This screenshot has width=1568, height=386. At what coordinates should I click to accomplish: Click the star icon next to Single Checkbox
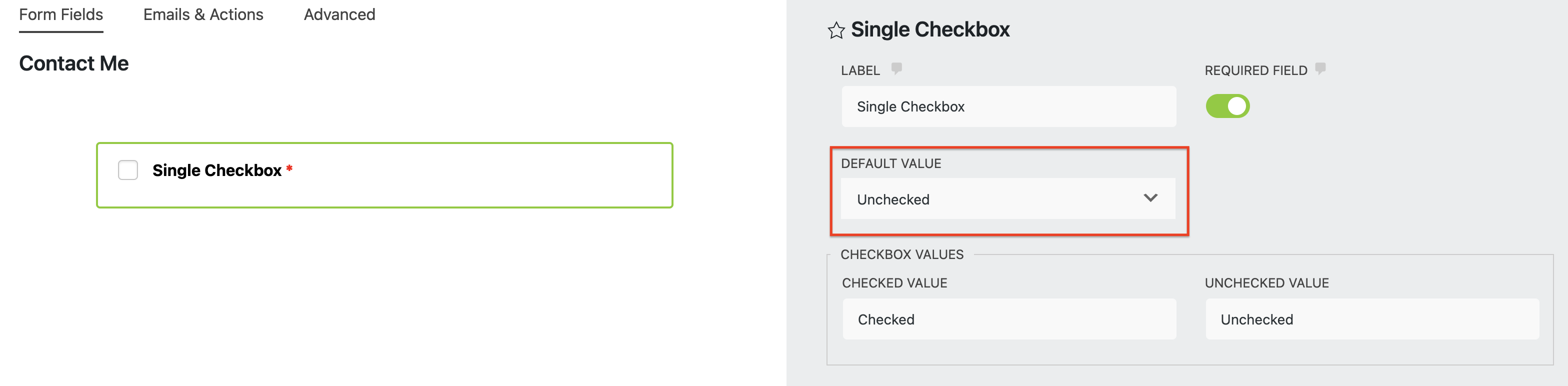[x=835, y=29]
